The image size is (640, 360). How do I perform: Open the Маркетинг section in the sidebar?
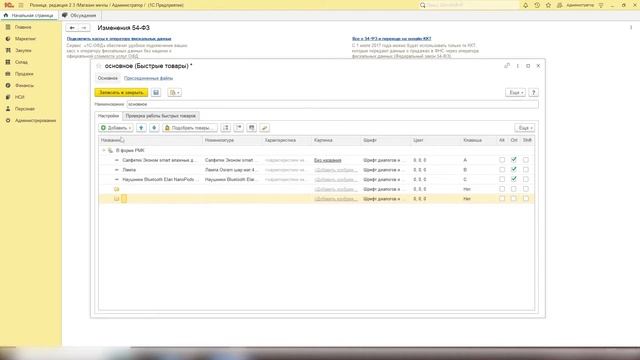coord(25,39)
